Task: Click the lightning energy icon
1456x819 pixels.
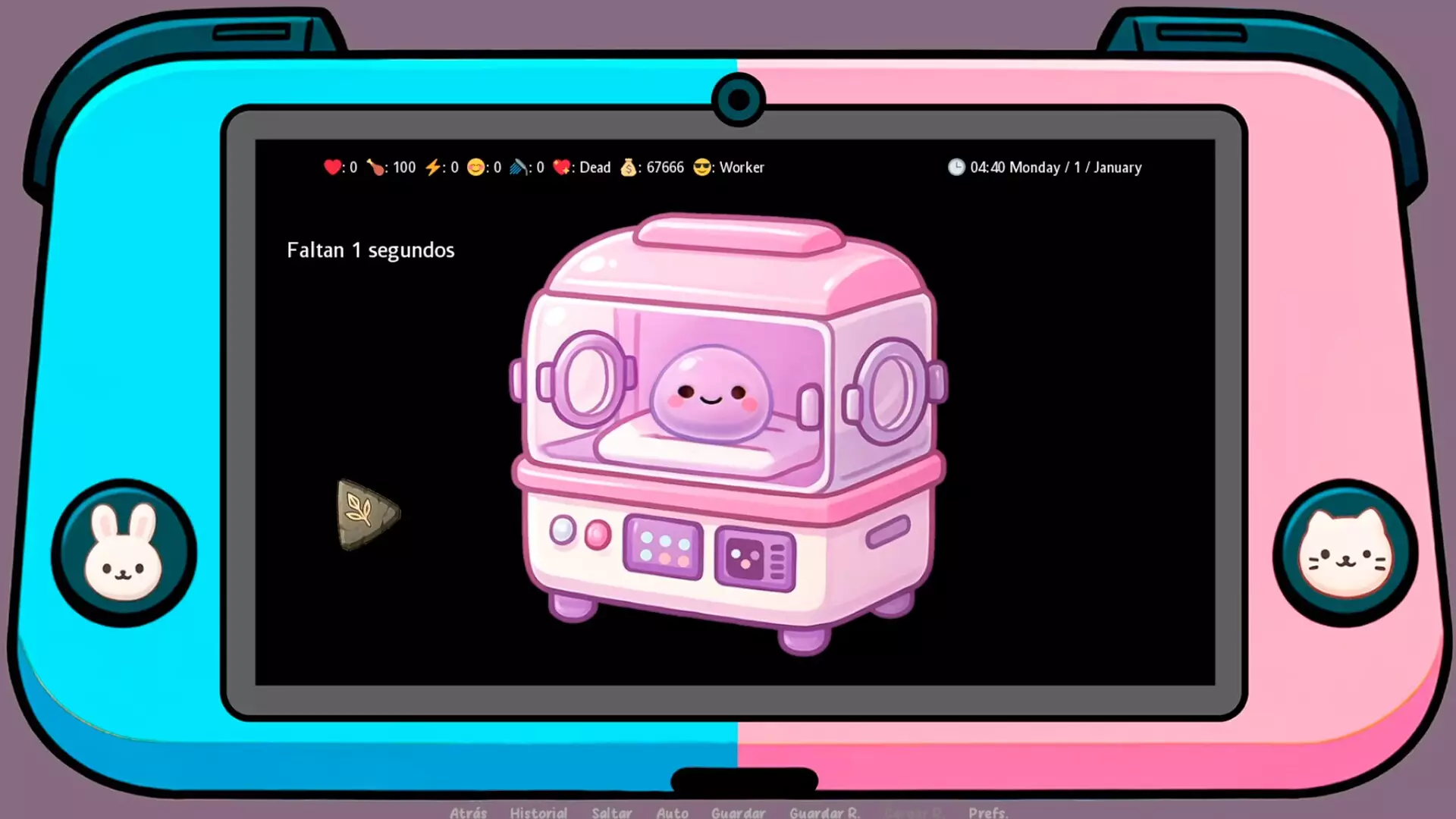Action: click(x=432, y=167)
